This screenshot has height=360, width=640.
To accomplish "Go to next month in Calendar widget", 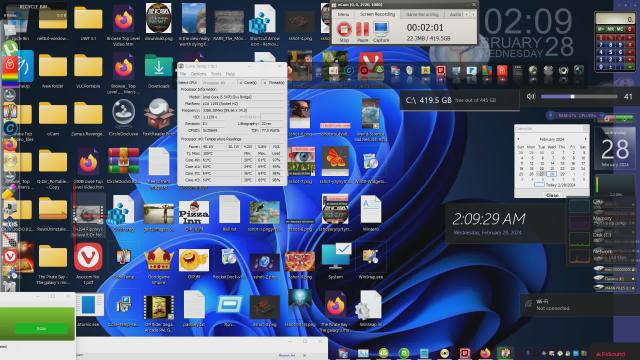I will pos(585,139).
